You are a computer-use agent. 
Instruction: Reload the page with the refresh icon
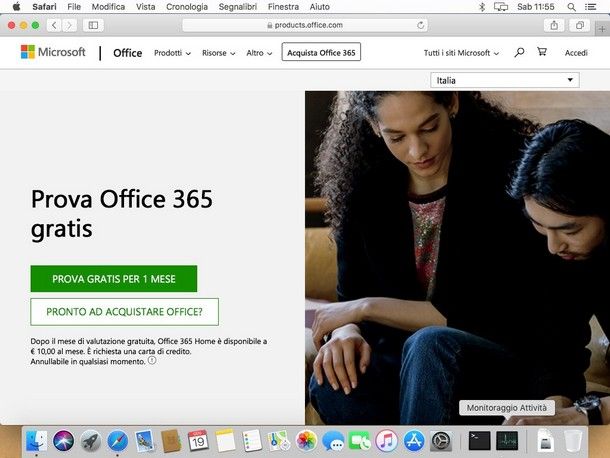point(420,25)
